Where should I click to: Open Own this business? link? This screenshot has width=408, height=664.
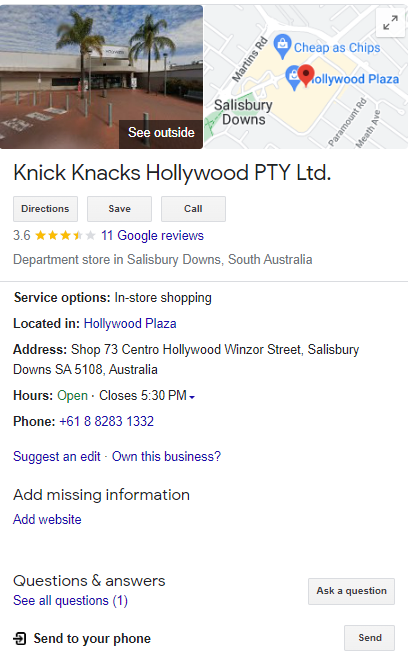point(167,456)
